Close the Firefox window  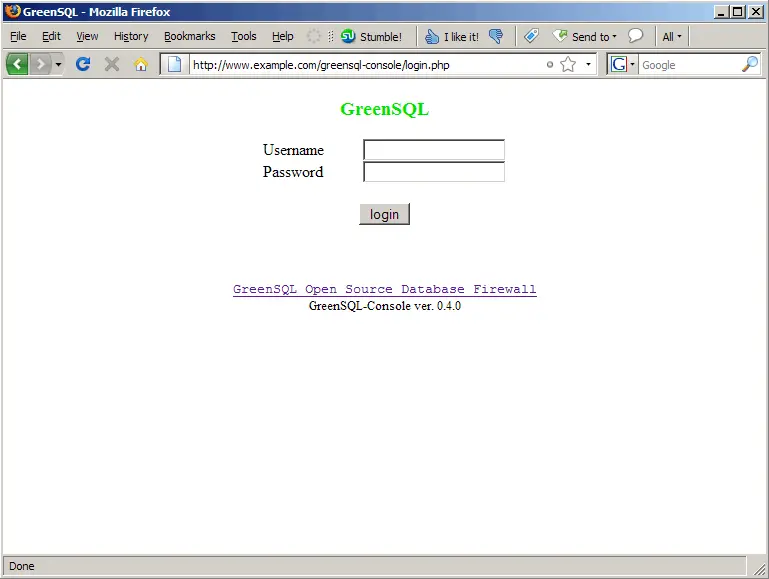point(756,11)
